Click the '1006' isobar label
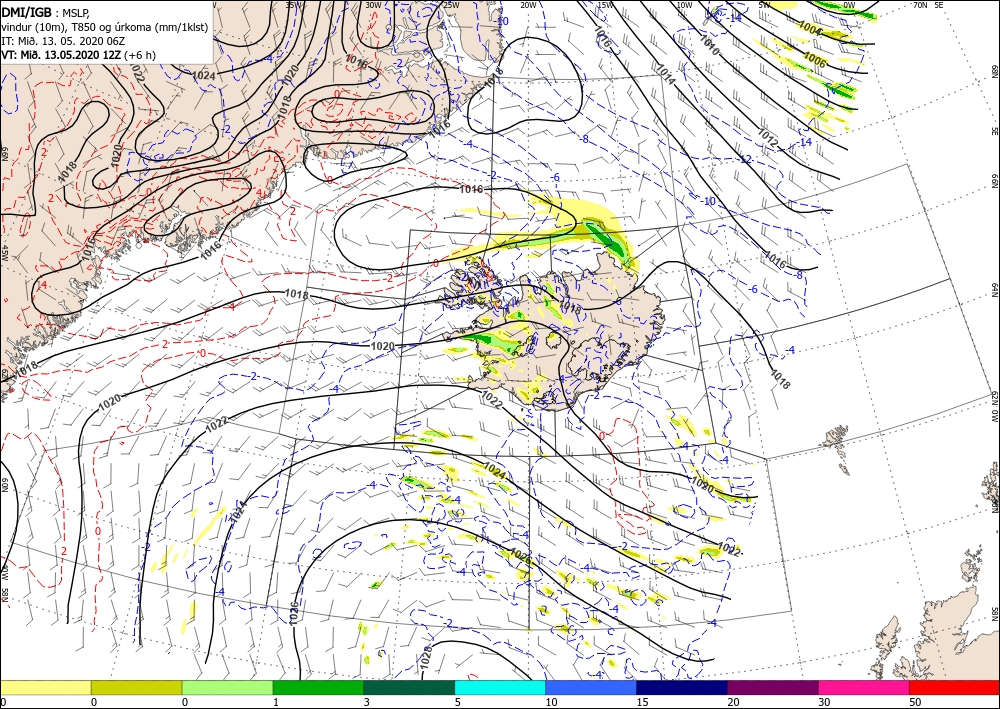Image resolution: width=1000 pixels, height=709 pixels. [814, 60]
